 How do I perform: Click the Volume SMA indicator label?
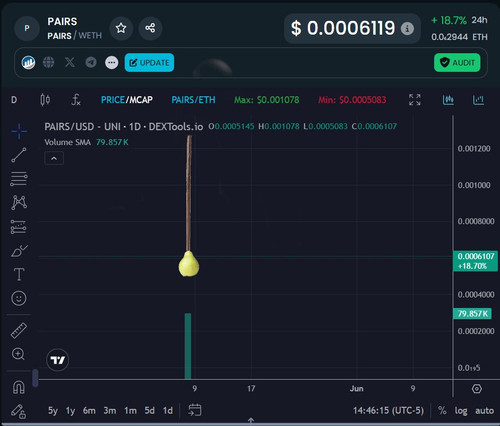(x=68, y=142)
